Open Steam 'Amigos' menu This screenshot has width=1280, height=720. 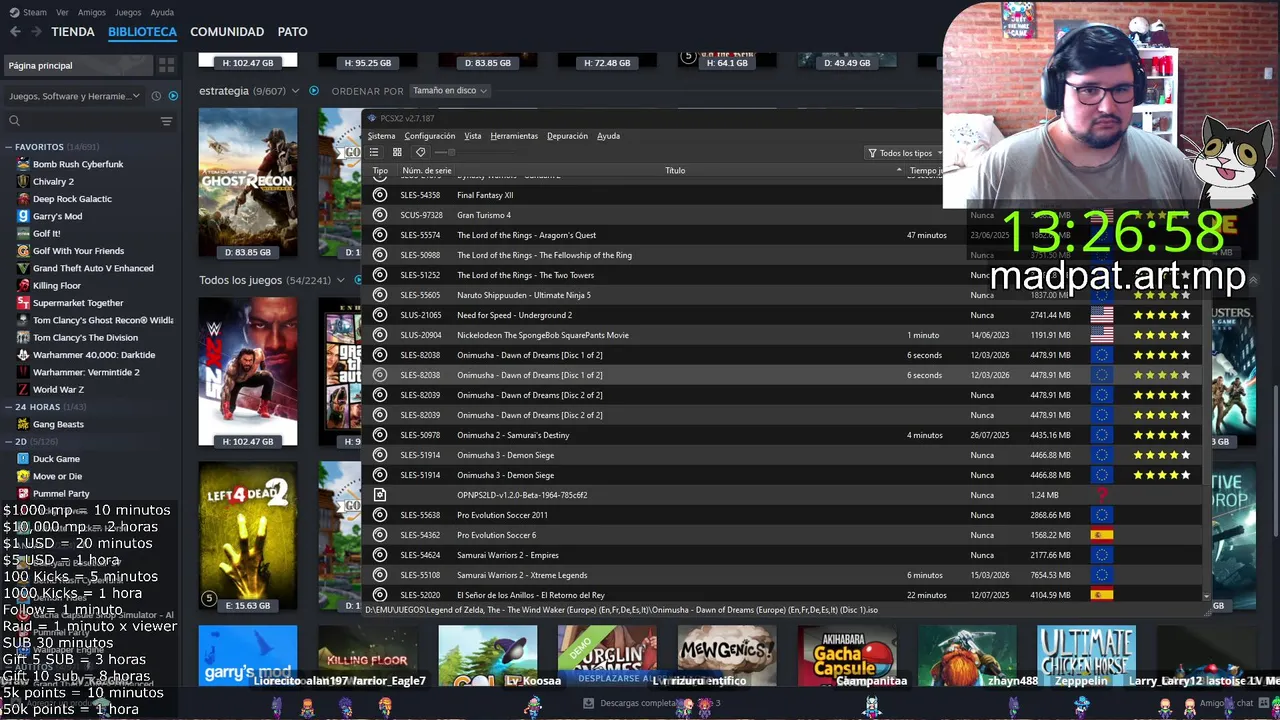coord(92,13)
